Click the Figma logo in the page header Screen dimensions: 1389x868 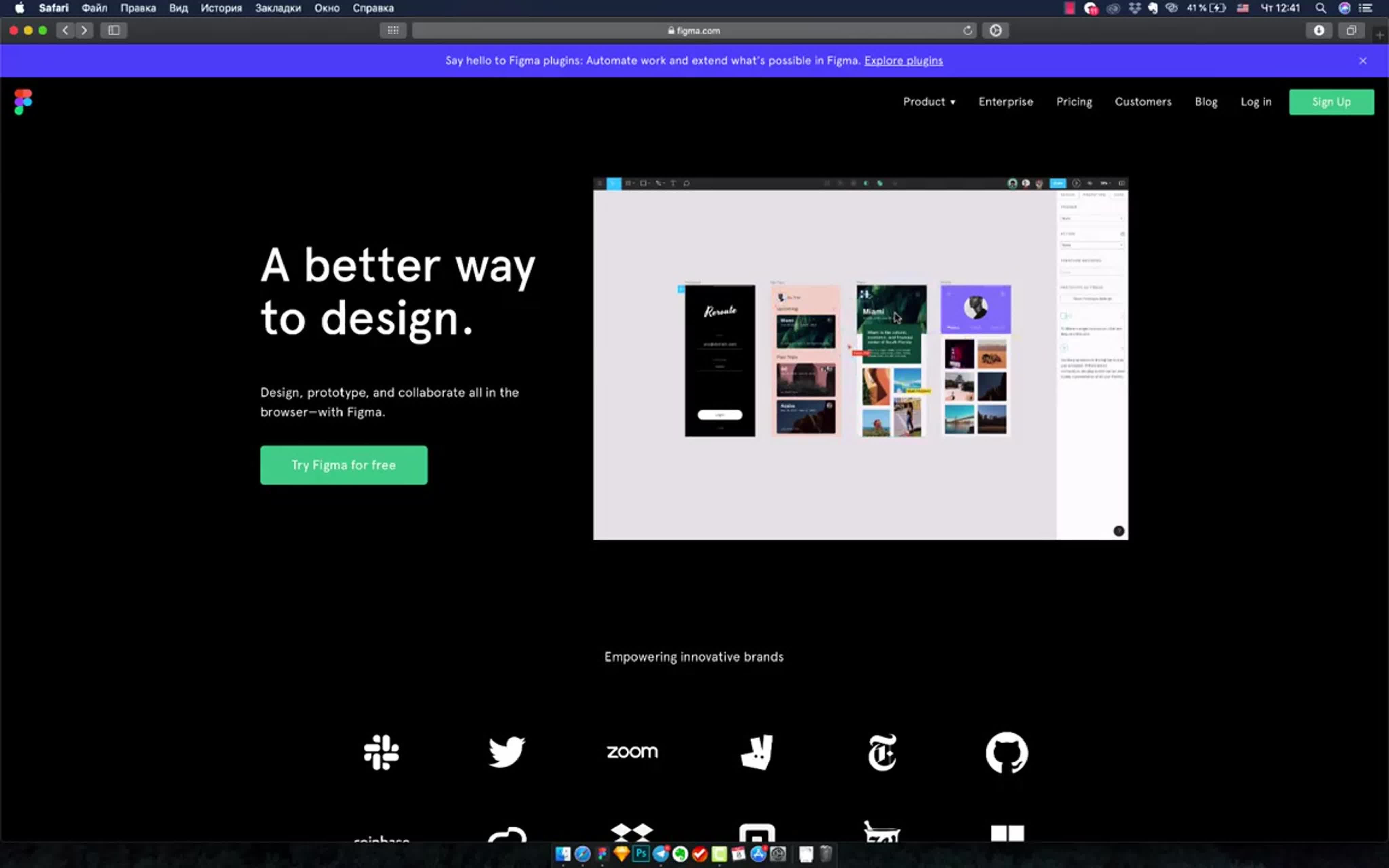[x=23, y=102]
